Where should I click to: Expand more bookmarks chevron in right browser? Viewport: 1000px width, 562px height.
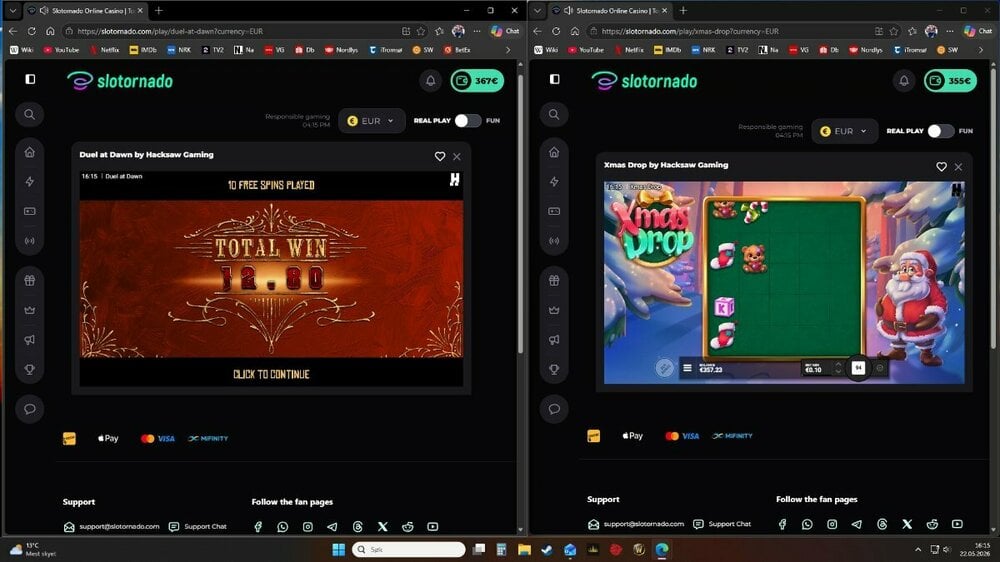click(x=981, y=50)
